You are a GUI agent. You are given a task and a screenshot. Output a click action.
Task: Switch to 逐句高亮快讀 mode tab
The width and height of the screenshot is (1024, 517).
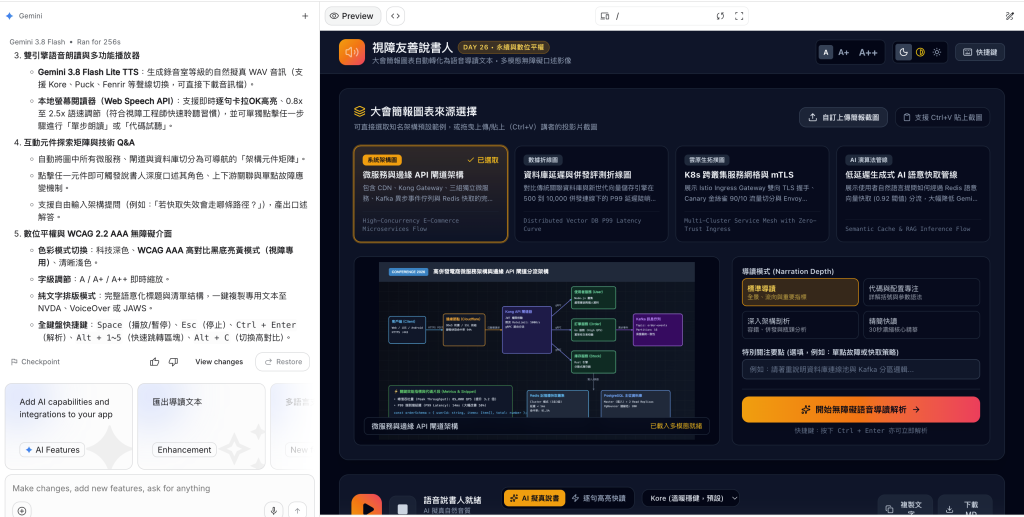click(598, 498)
